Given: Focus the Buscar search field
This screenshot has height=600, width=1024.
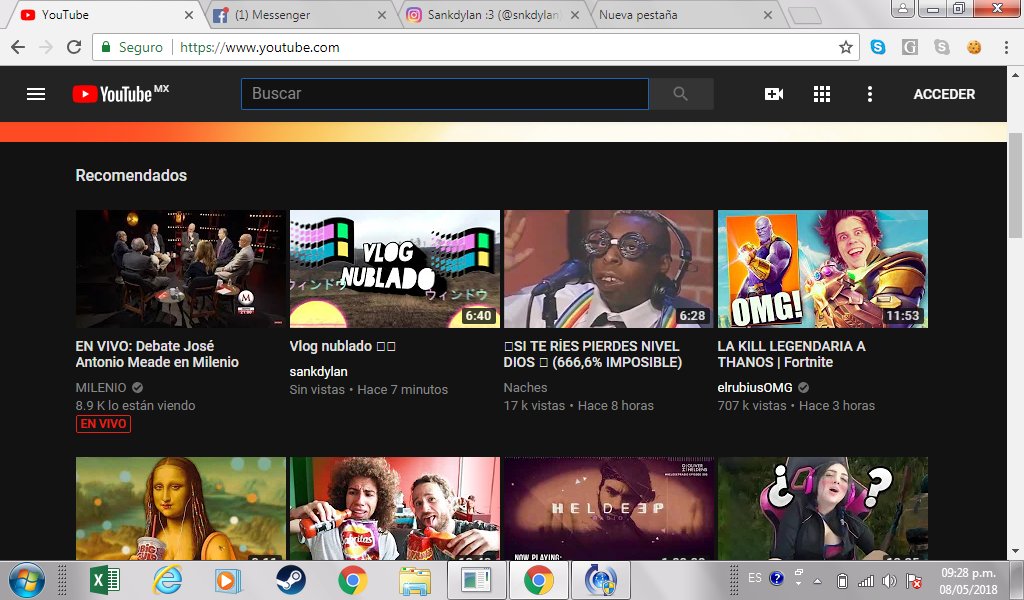Looking at the screenshot, I should [x=445, y=94].
